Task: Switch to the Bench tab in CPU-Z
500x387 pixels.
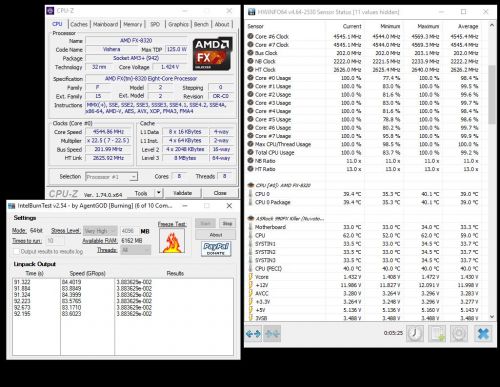Action: (x=201, y=24)
